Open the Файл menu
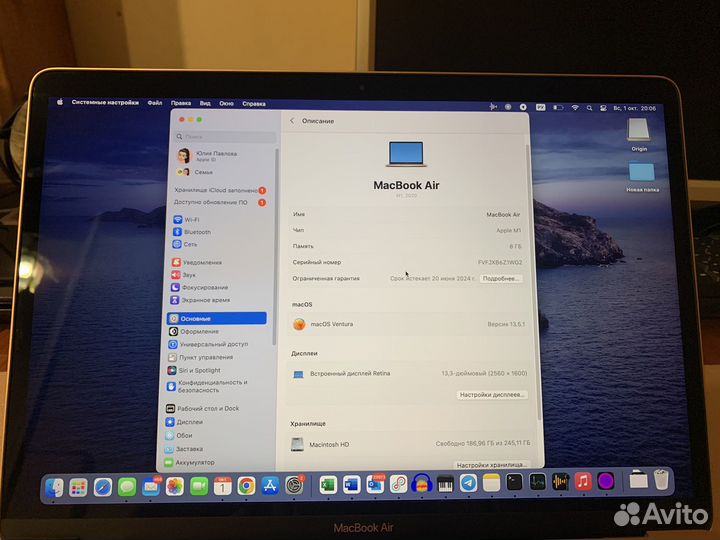Image resolution: width=720 pixels, height=540 pixels. coord(155,103)
